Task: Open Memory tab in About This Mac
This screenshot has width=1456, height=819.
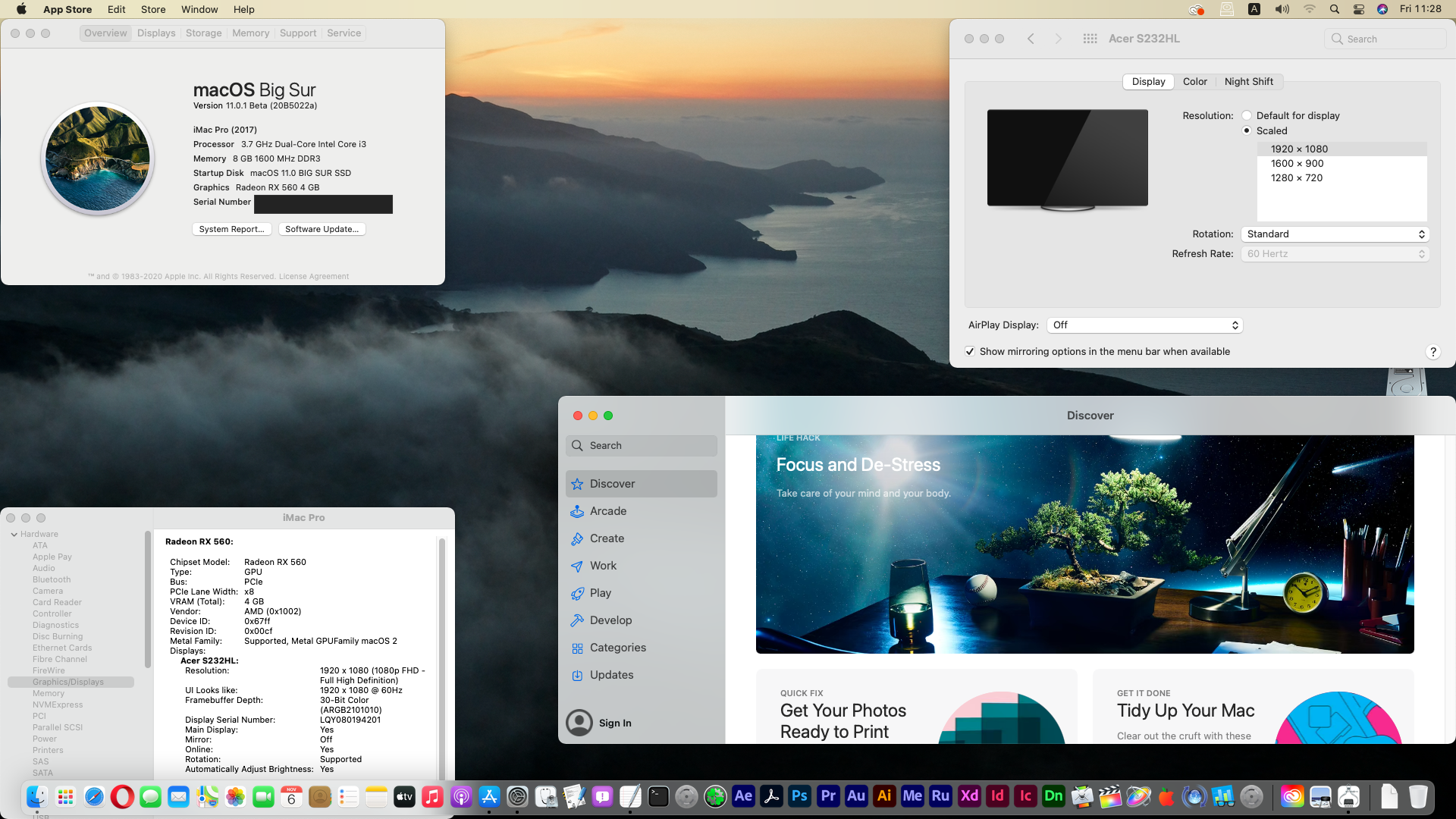Action: (250, 33)
